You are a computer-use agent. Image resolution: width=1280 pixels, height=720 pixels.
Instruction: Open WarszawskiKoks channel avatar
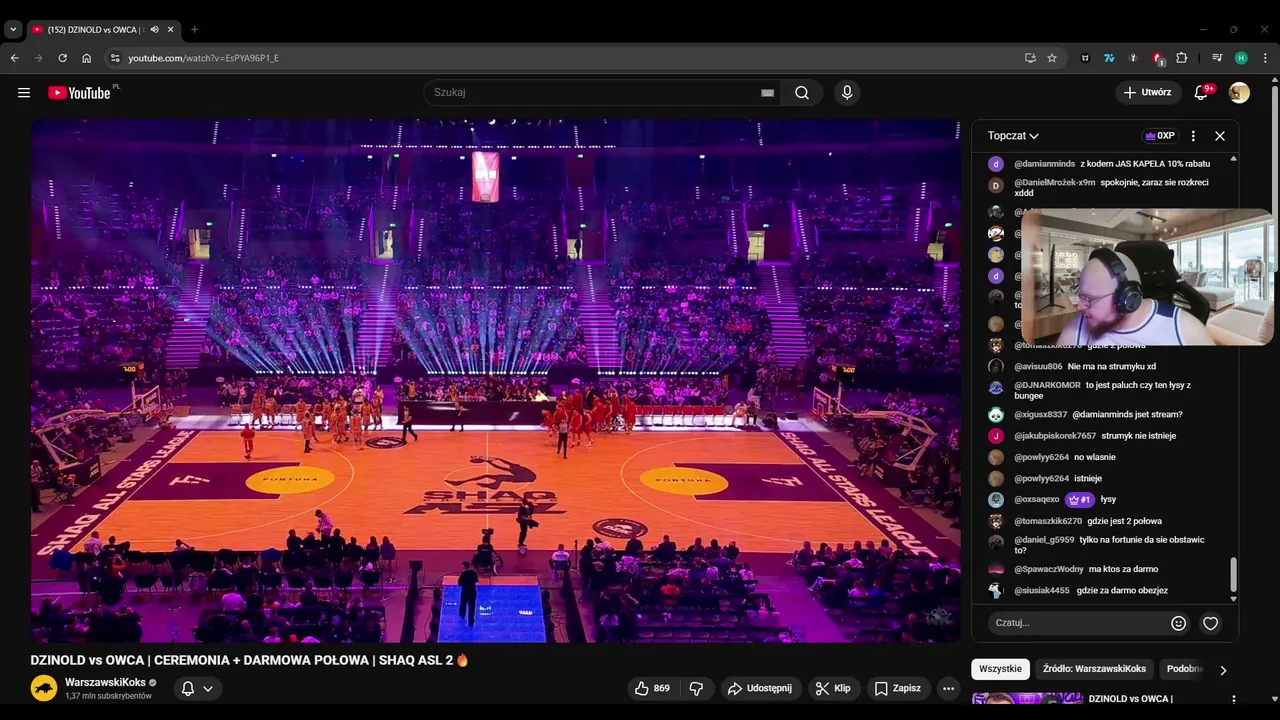coord(44,688)
